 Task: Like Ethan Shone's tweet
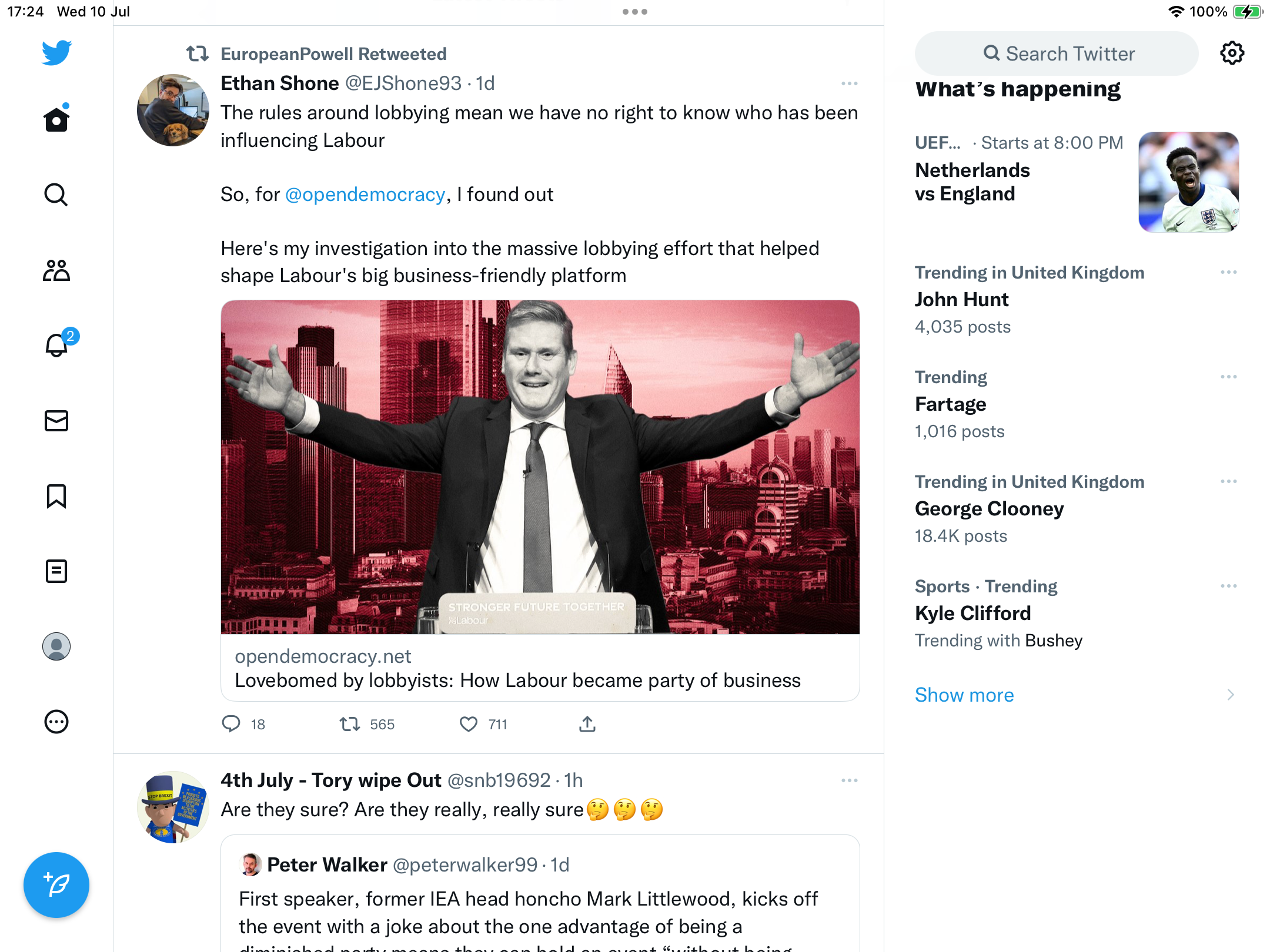[x=469, y=724]
